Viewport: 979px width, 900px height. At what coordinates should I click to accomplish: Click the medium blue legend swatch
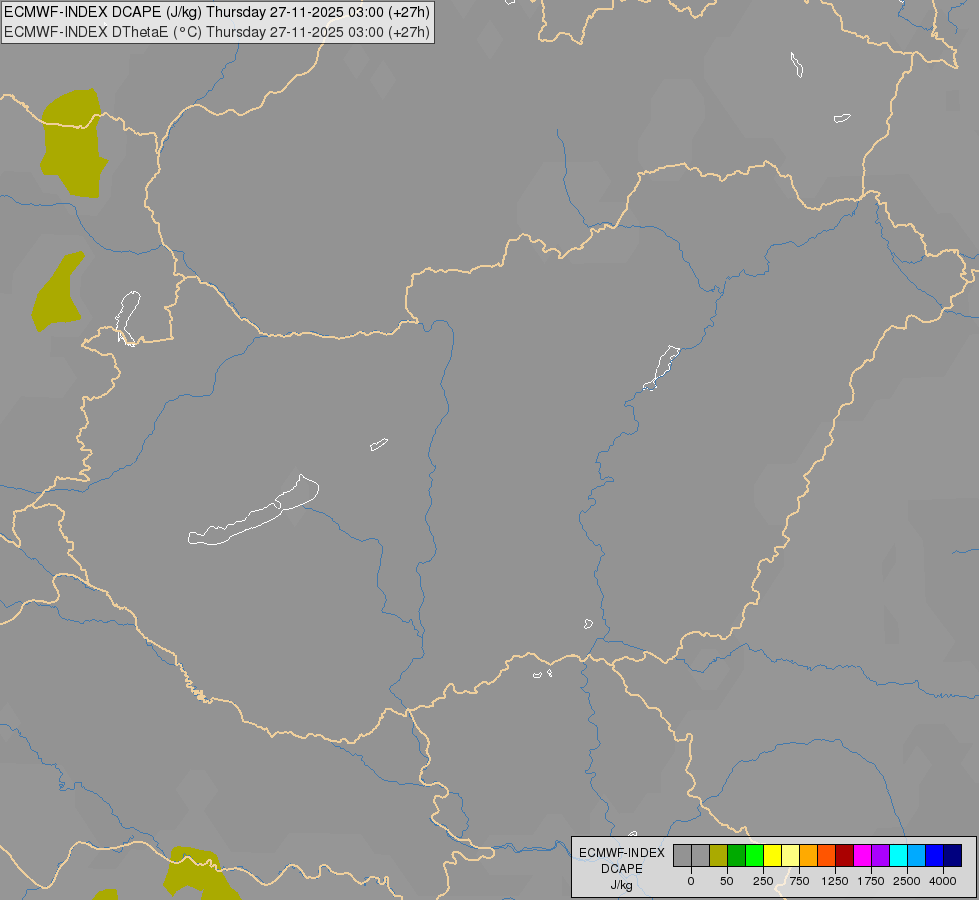[935, 856]
